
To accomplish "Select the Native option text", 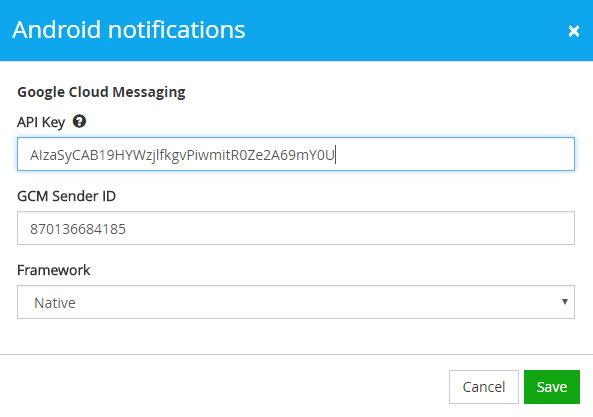I will tap(55, 303).
